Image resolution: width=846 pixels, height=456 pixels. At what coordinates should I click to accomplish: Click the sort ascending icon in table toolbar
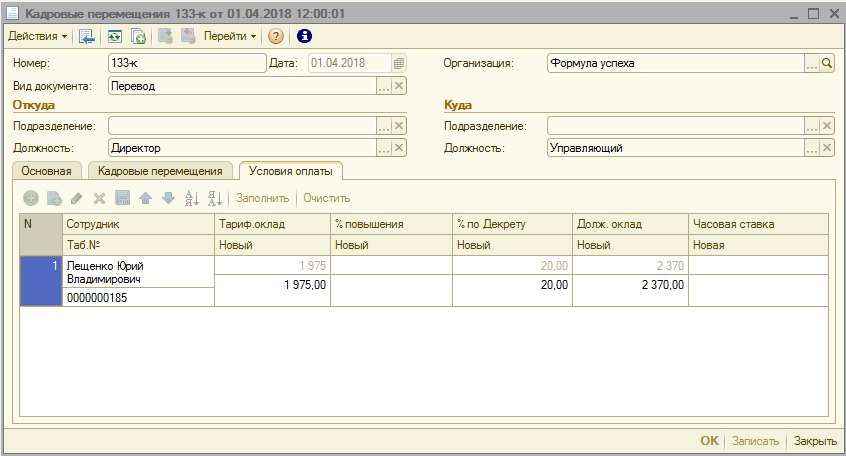pyautogui.click(x=193, y=198)
